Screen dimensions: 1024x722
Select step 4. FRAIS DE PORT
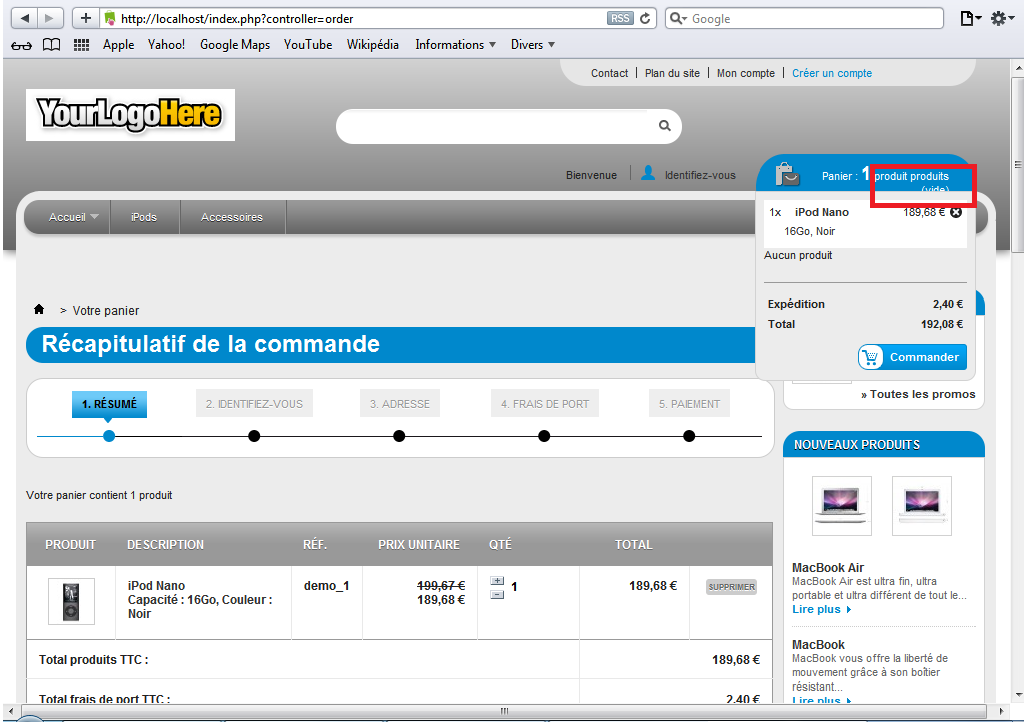click(x=545, y=404)
